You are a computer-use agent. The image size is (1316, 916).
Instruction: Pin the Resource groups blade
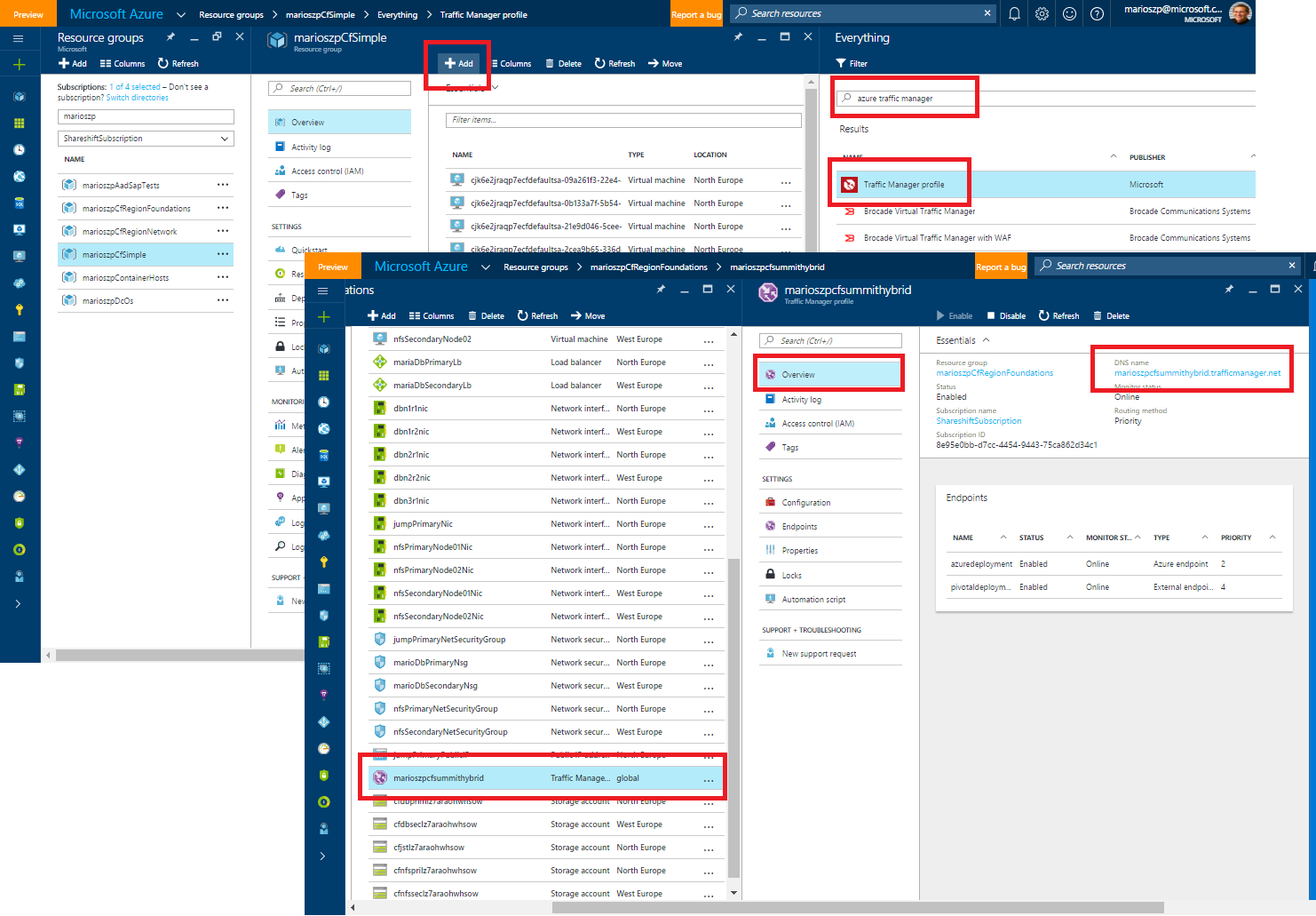(x=170, y=37)
